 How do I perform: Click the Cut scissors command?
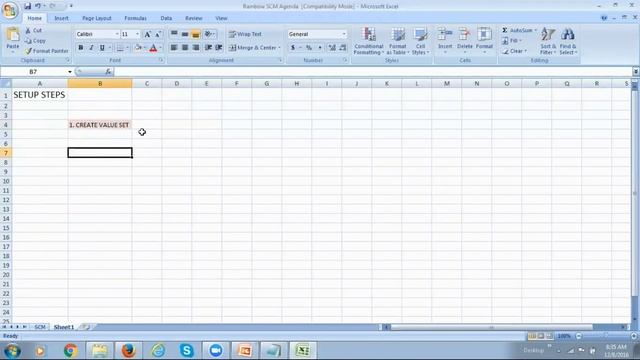tap(34, 31)
